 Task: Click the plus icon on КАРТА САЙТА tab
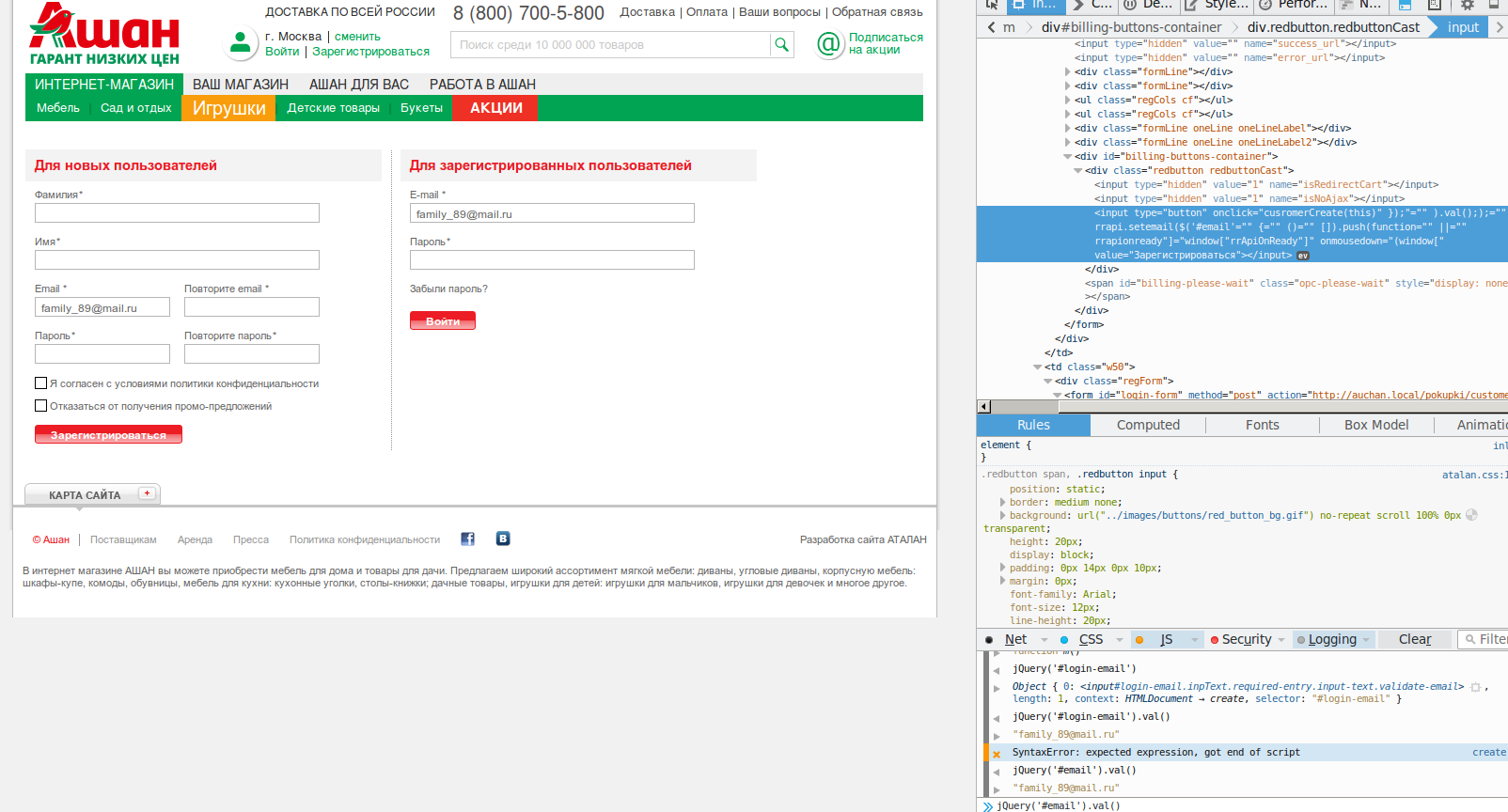[x=147, y=493]
